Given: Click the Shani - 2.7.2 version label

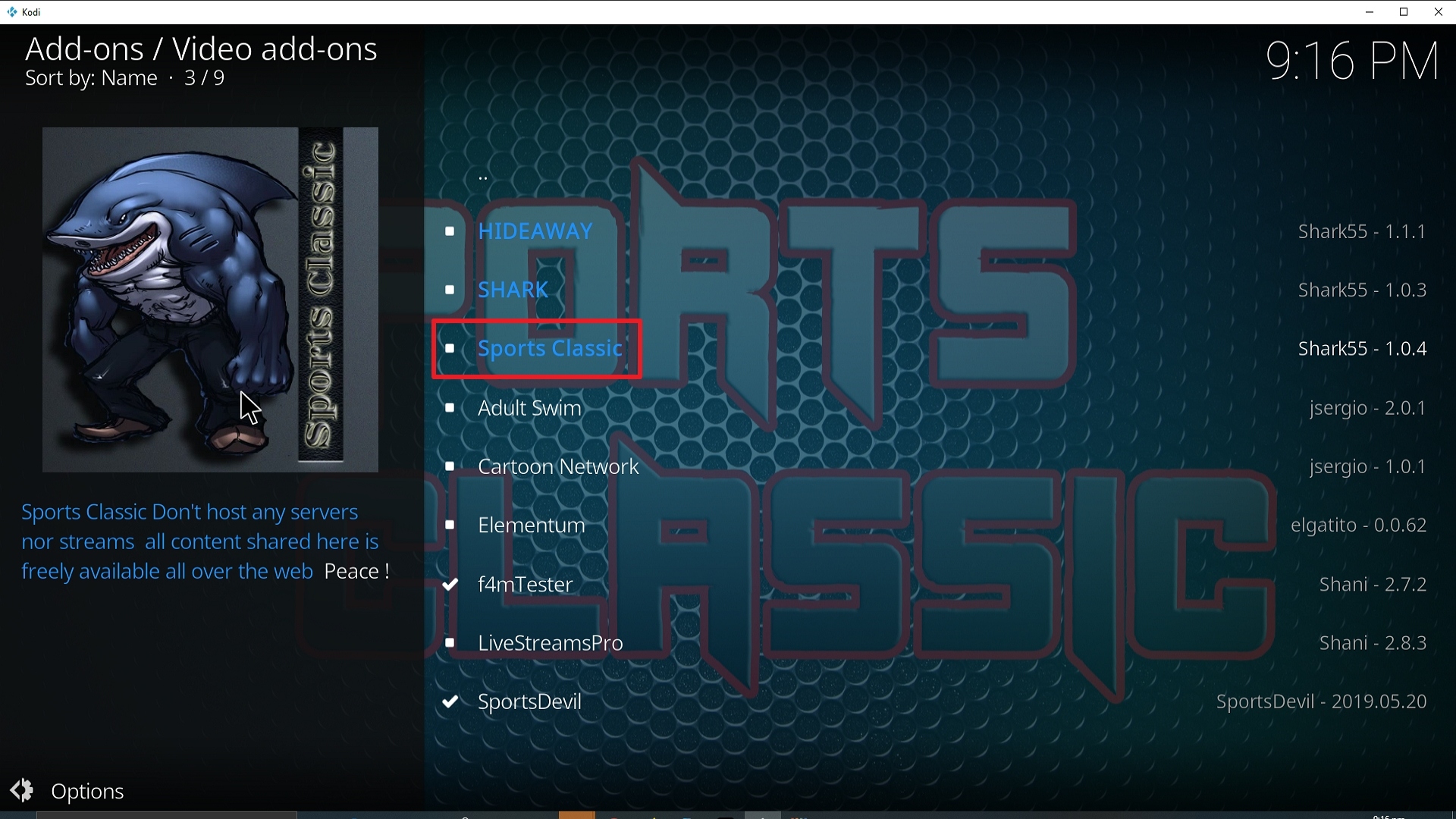Looking at the screenshot, I should click(x=1373, y=585).
